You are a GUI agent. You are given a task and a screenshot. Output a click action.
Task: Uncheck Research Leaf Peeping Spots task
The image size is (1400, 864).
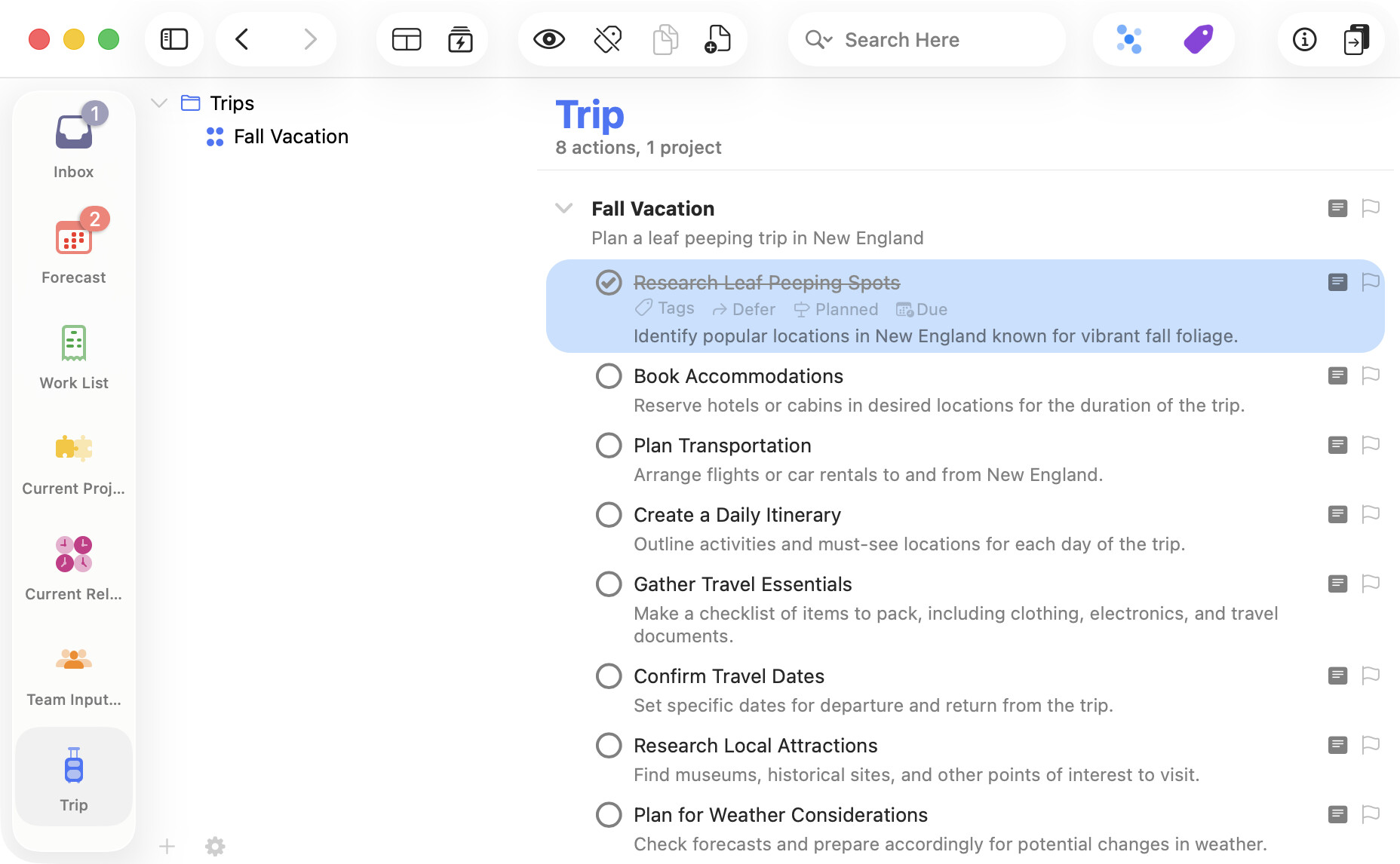[609, 283]
